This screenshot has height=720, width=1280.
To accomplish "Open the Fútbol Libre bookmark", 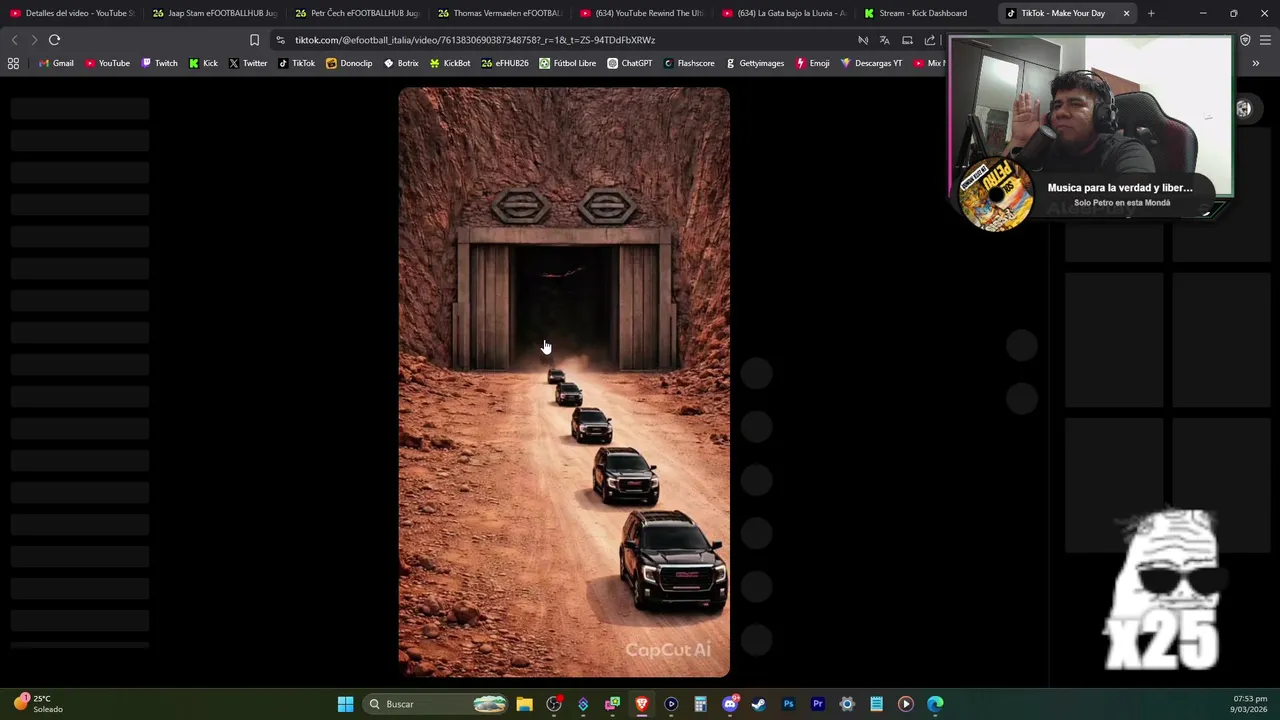I will point(567,63).
